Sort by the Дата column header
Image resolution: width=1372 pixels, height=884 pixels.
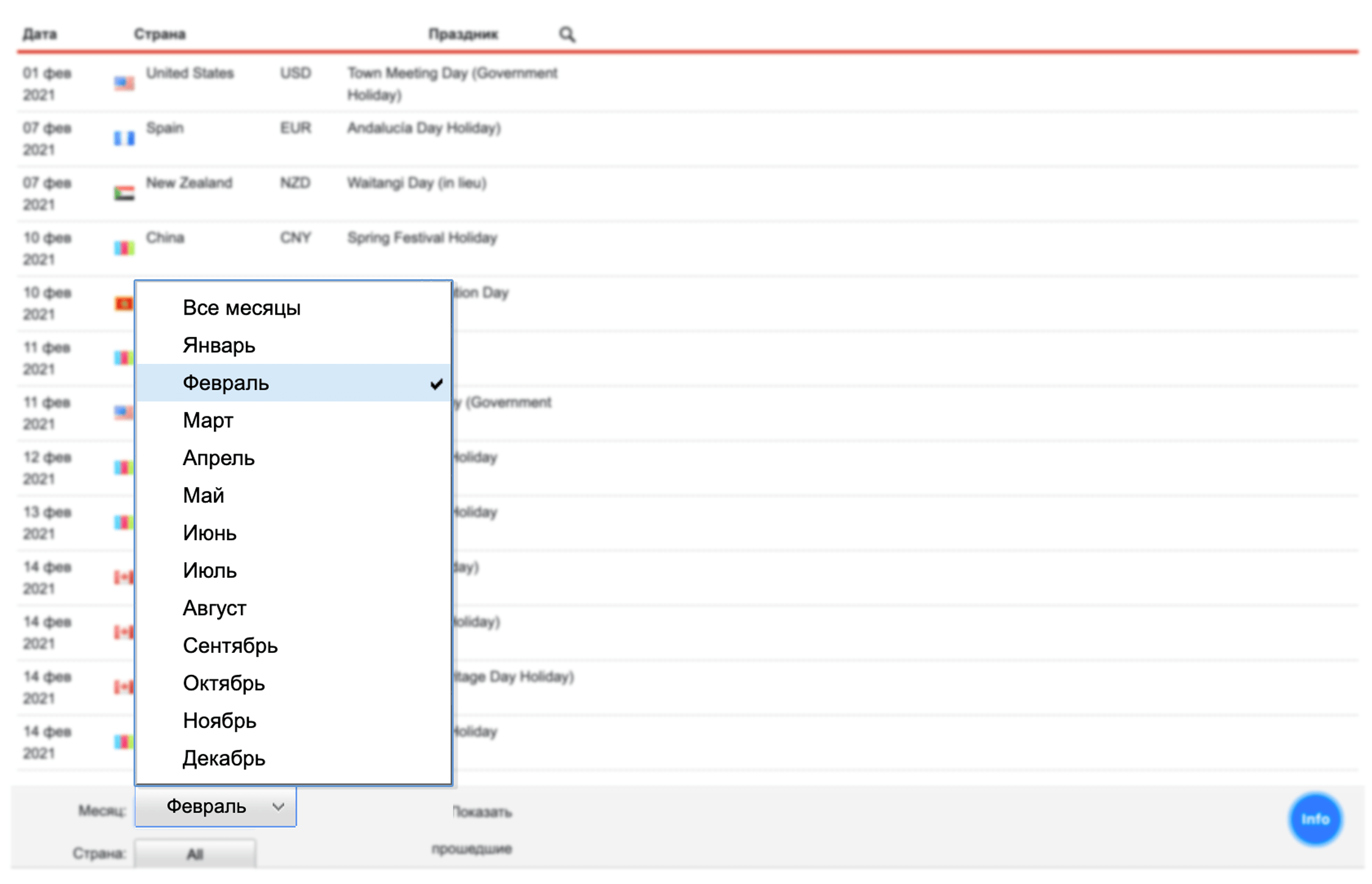point(40,34)
